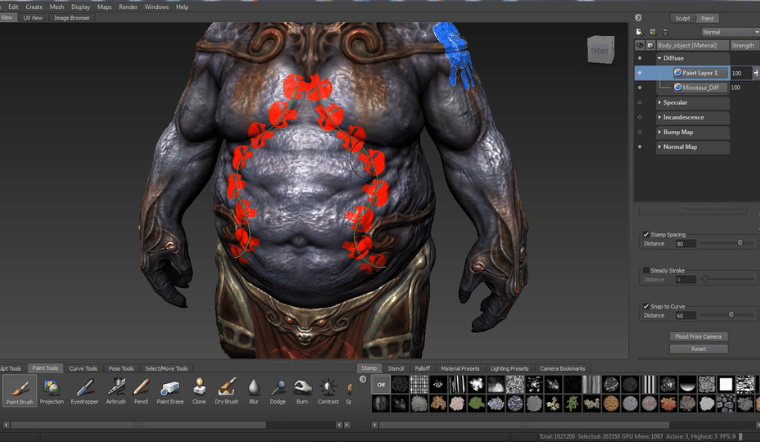760x442 pixels.
Task: Click the Paint Layer 1 strength field
Action: pyautogui.click(x=740, y=73)
